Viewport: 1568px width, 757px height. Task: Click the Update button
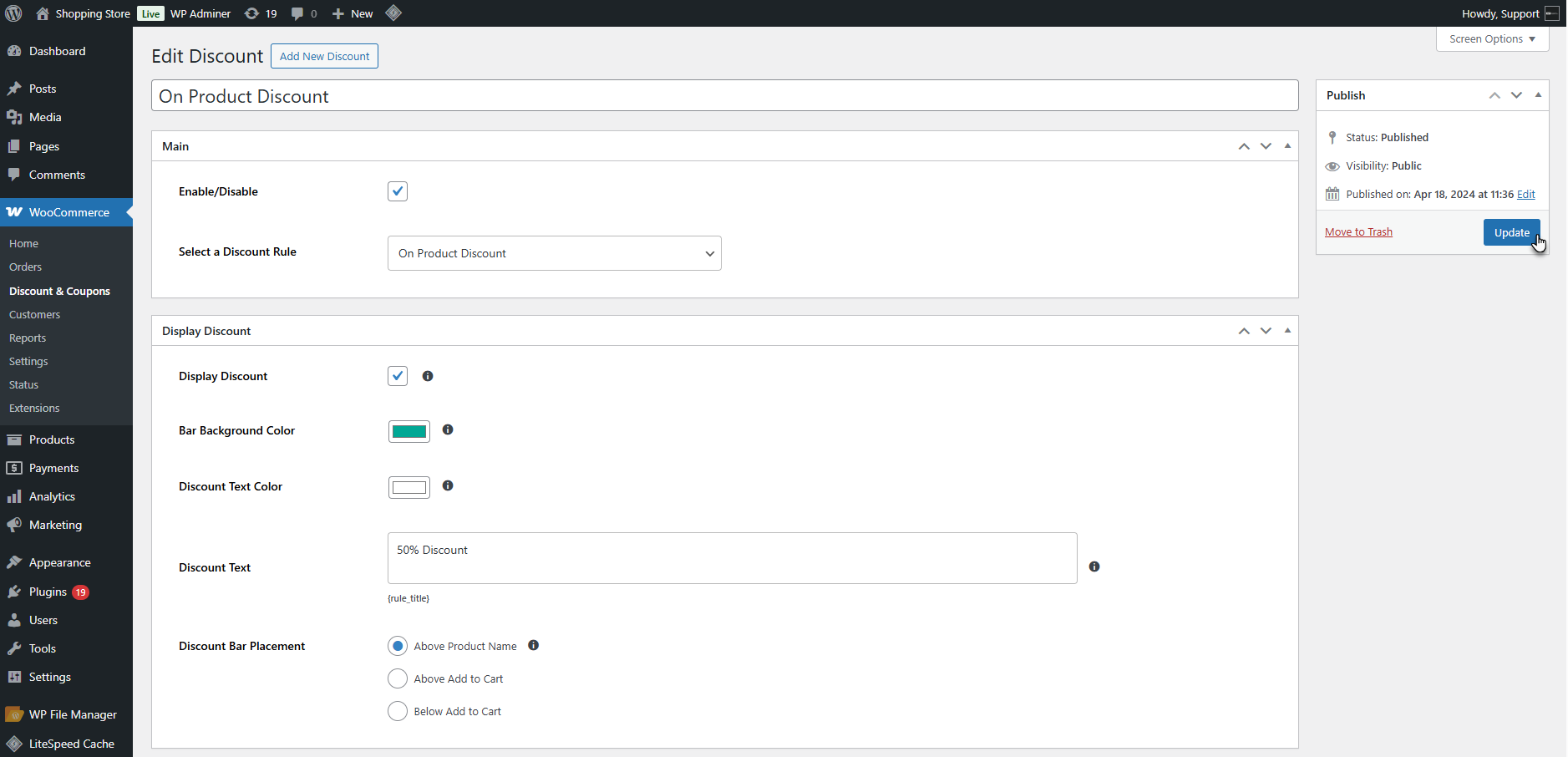click(x=1511, y=232)
